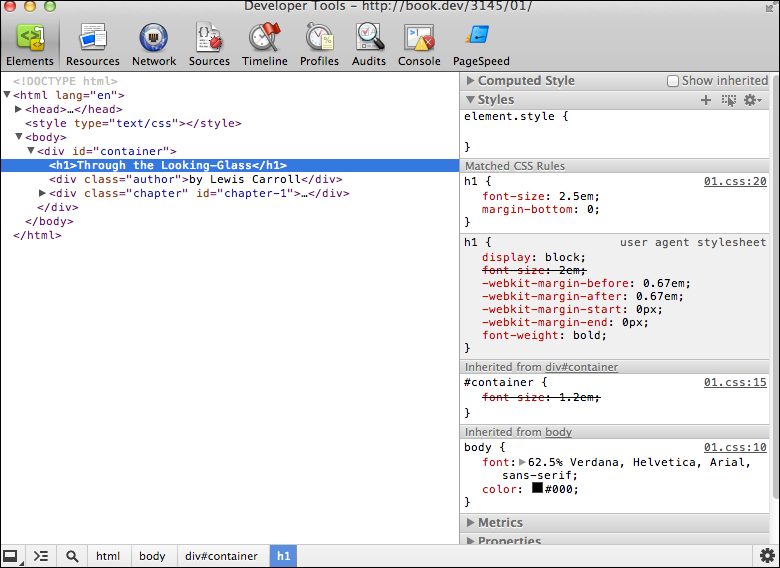Click the #container selector text

tap(498, 382)
